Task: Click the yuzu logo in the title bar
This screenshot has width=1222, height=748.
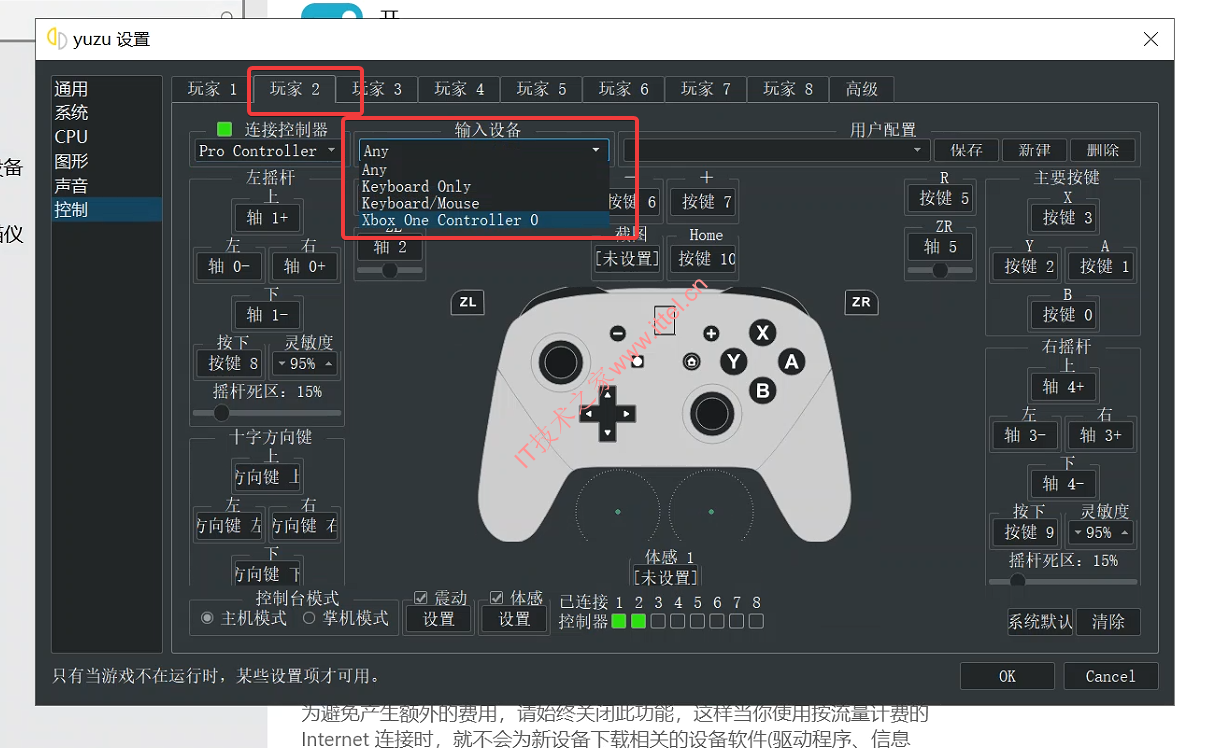Action: tap(57, 39)
